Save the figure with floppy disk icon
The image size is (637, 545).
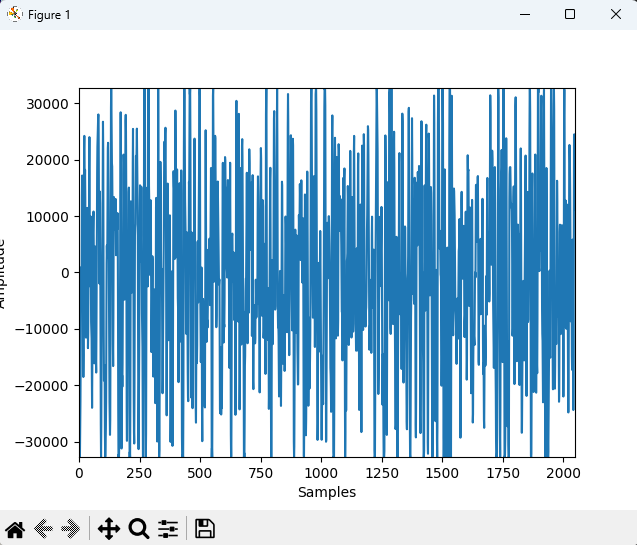(x=205, y=529)
